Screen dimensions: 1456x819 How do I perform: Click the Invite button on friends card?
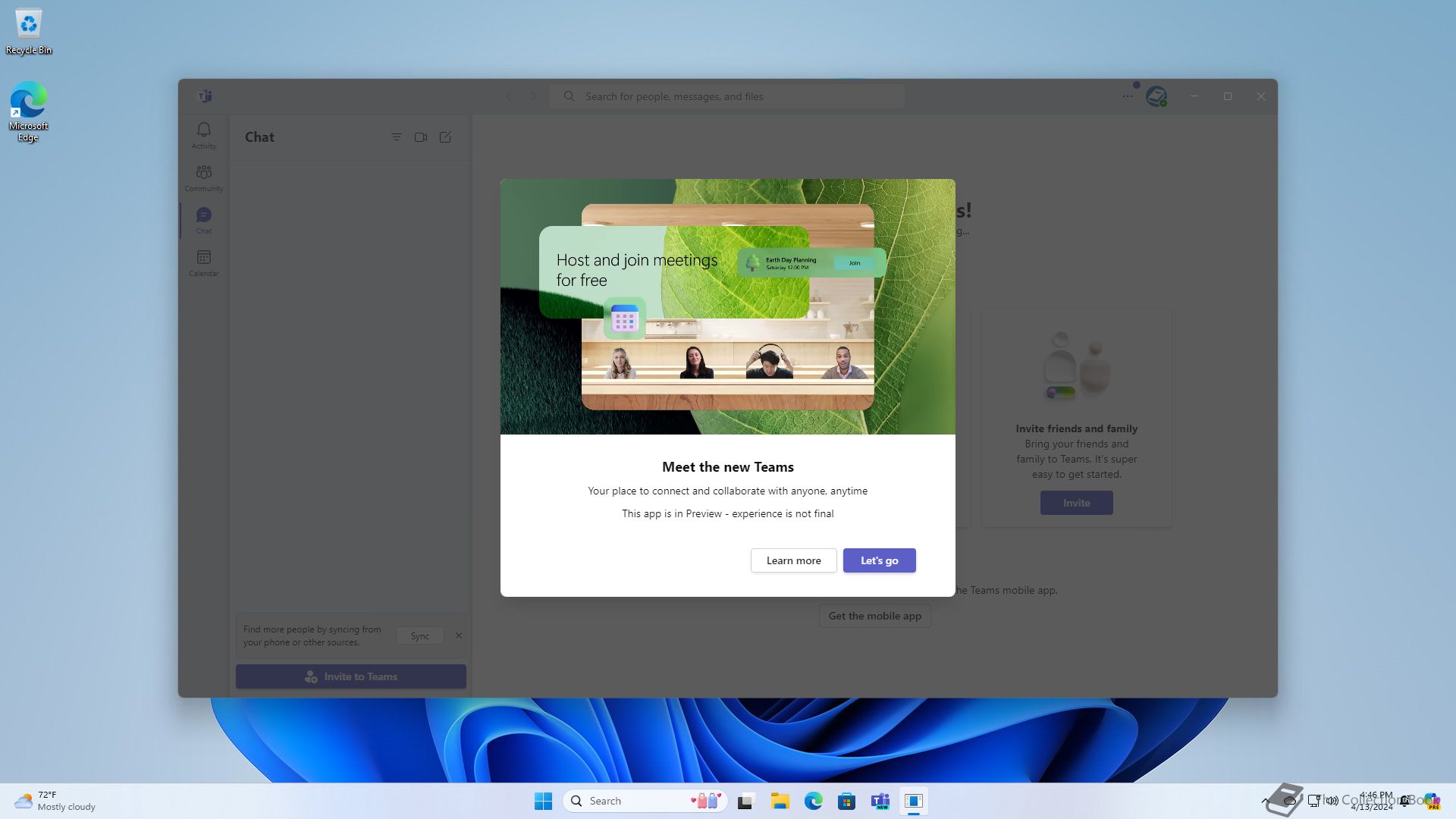pyautogui.click(x=1076, y=503)
